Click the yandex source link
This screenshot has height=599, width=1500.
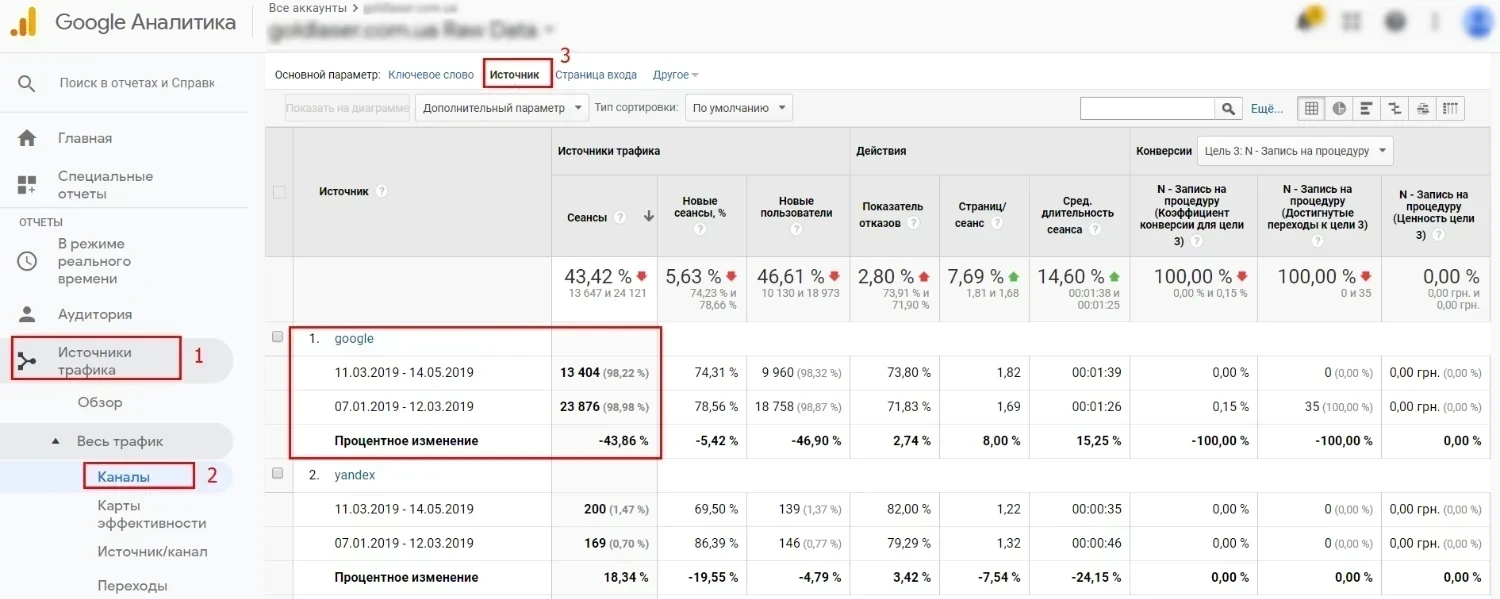(x=355, y=475)
